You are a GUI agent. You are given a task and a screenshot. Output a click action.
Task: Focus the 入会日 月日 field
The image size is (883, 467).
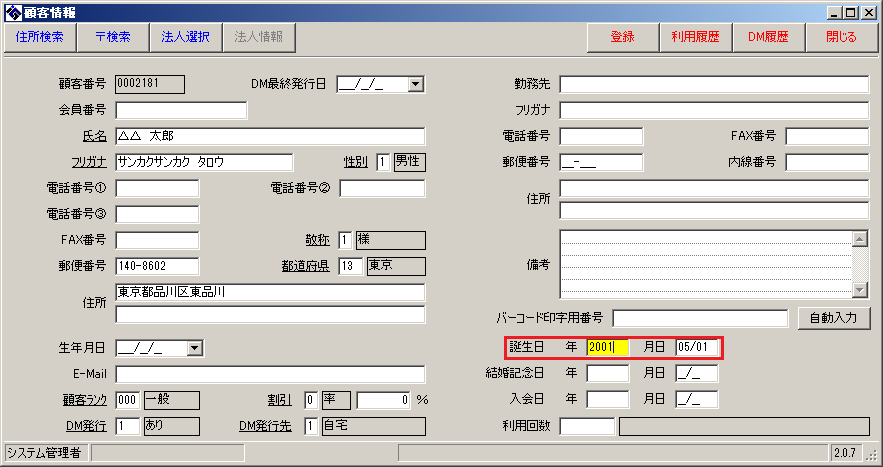[x=697, y=399]
